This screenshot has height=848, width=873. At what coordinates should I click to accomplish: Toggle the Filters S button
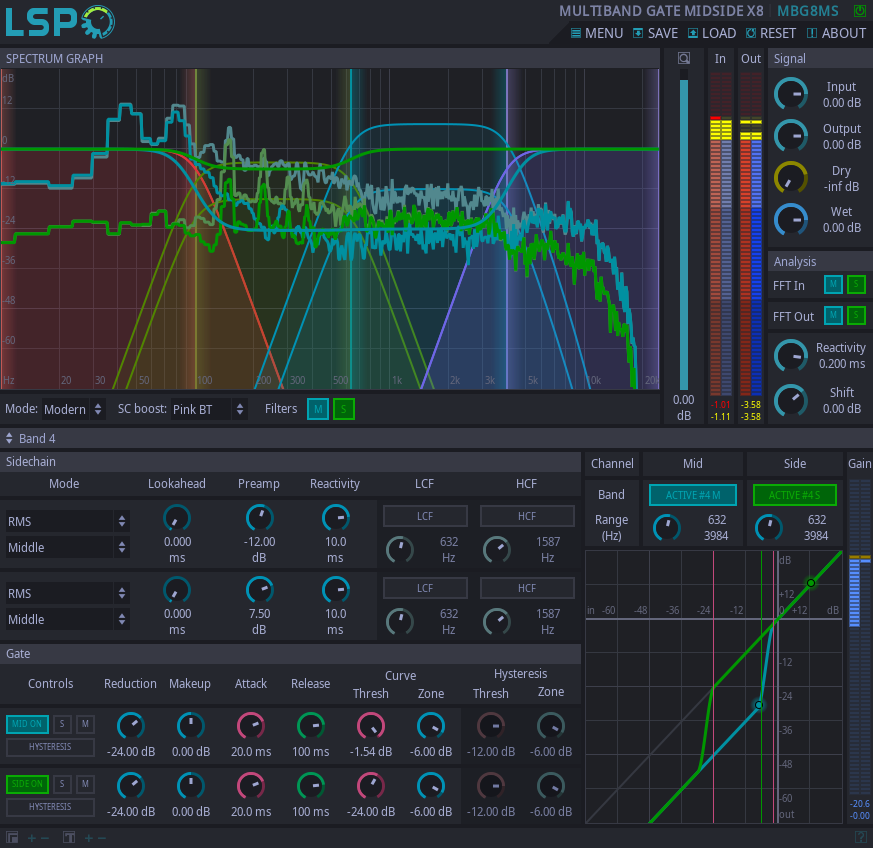coord(344,409)
